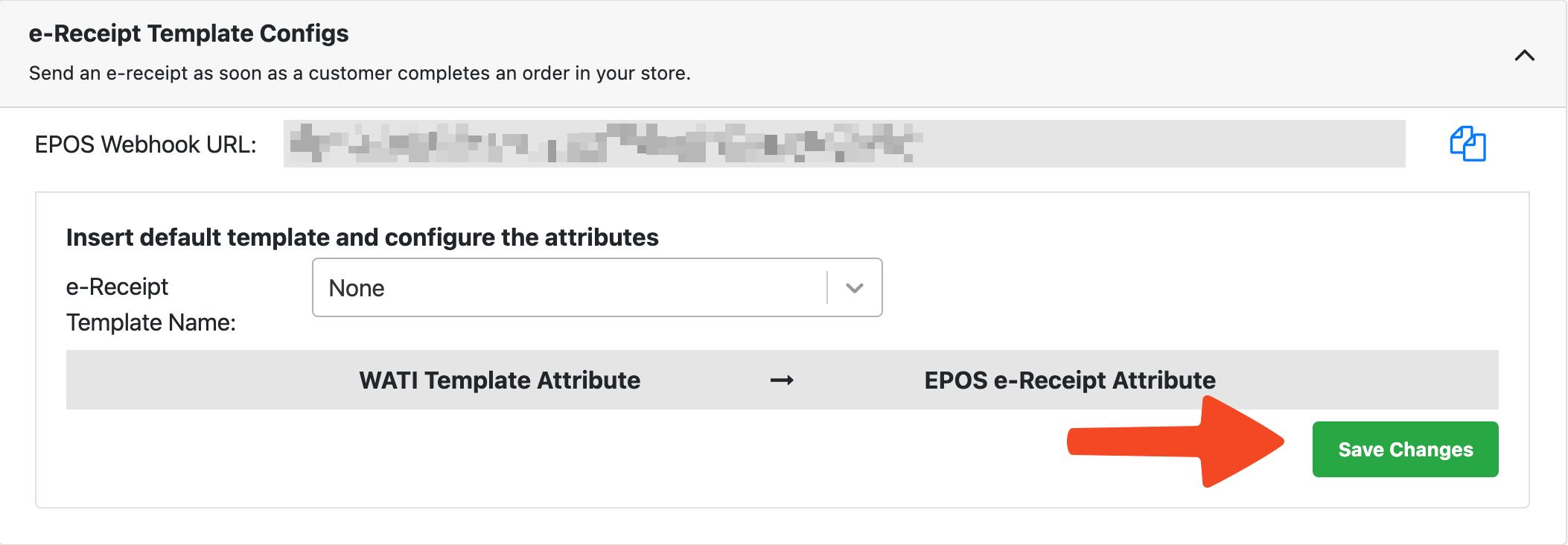Select the 'None' value in template selector
This screenshot has width=1568, height=545.
pos(357,288)
